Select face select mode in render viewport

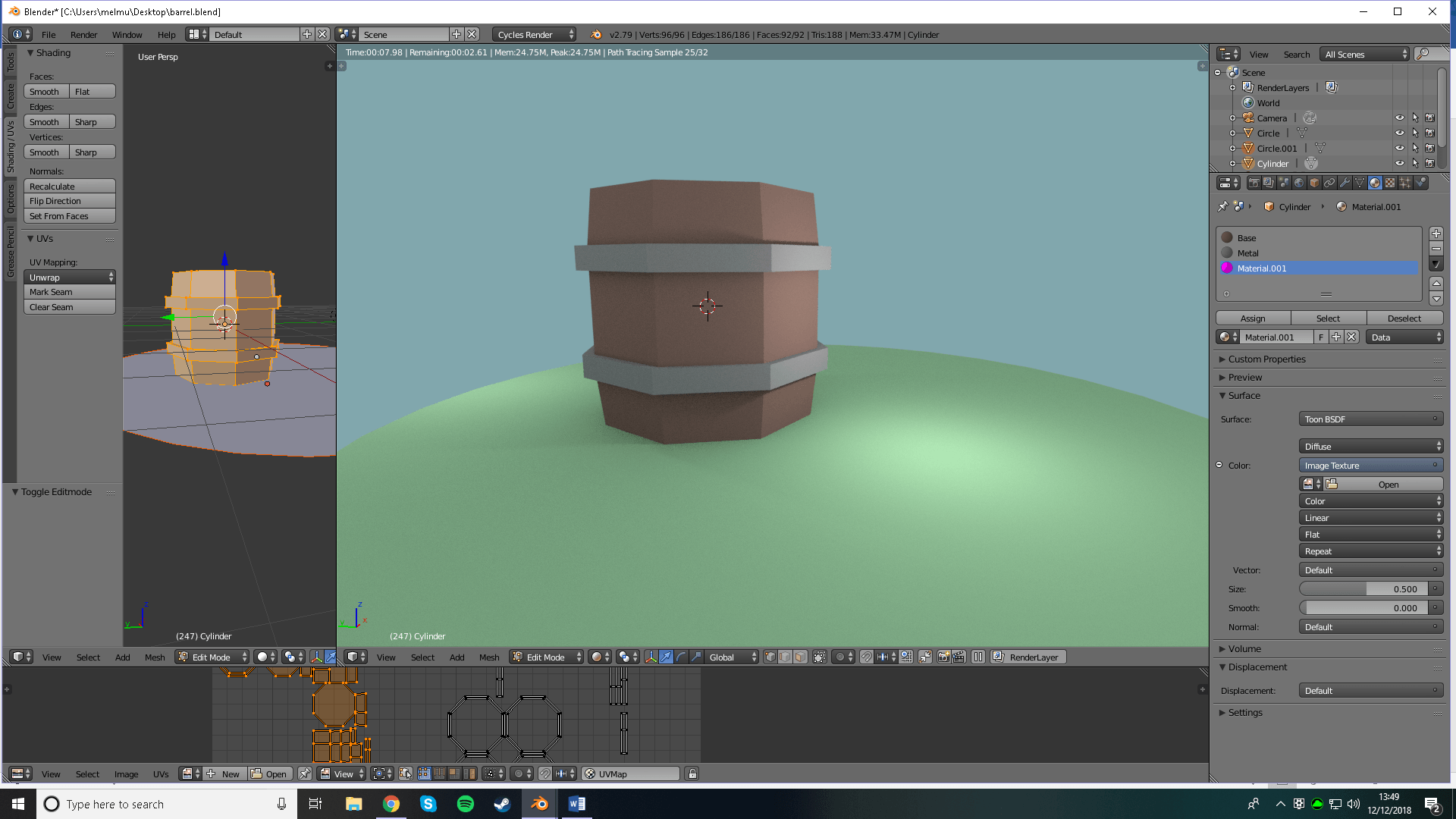[800, 657]
